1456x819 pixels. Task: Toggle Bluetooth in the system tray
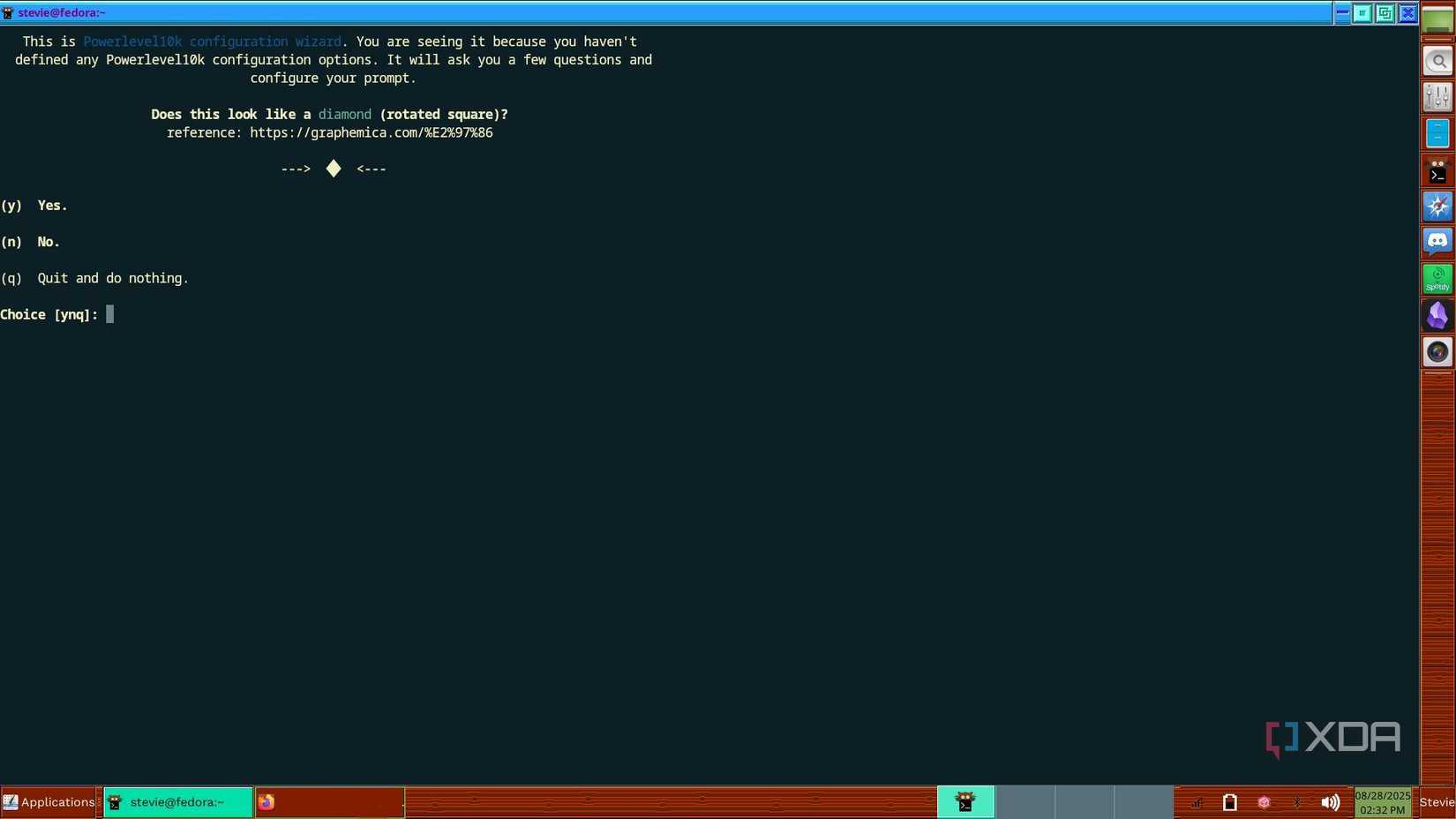tap(1297, 802)
